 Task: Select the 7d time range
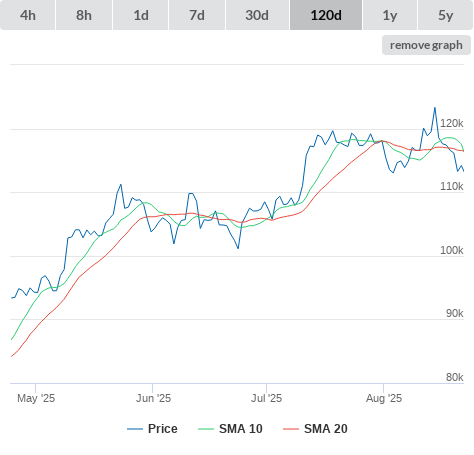(x=197, y=15)
